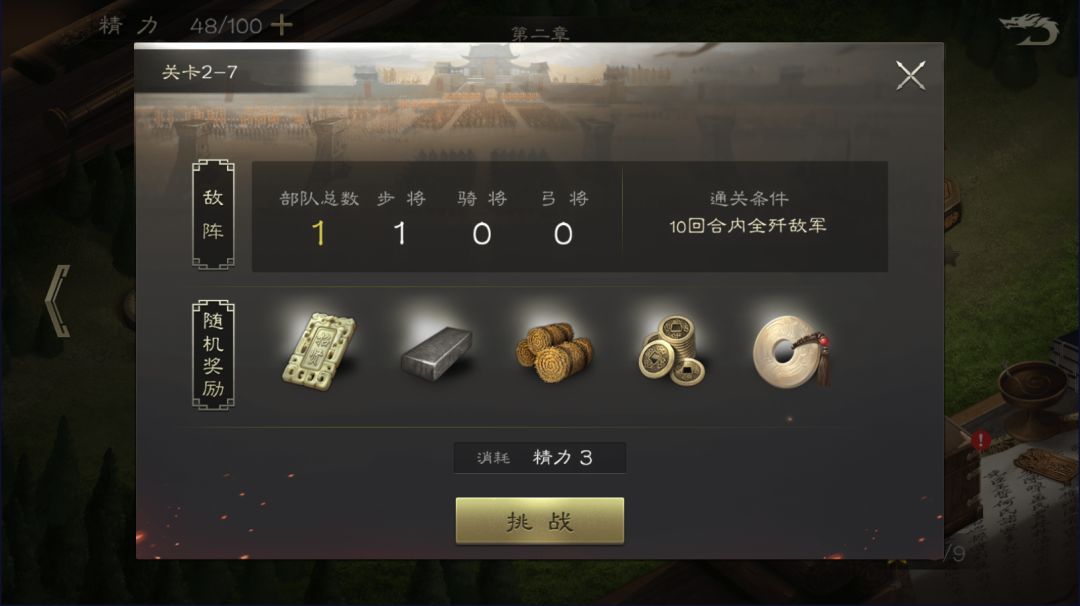Add stamina with the plus icon
Viewport: 1080px width, 606px height.
pos(281,25)
